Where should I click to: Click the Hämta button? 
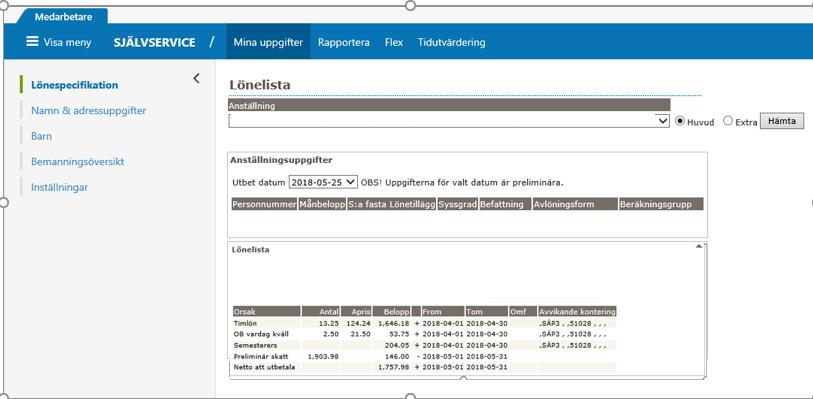pos(782,121)
